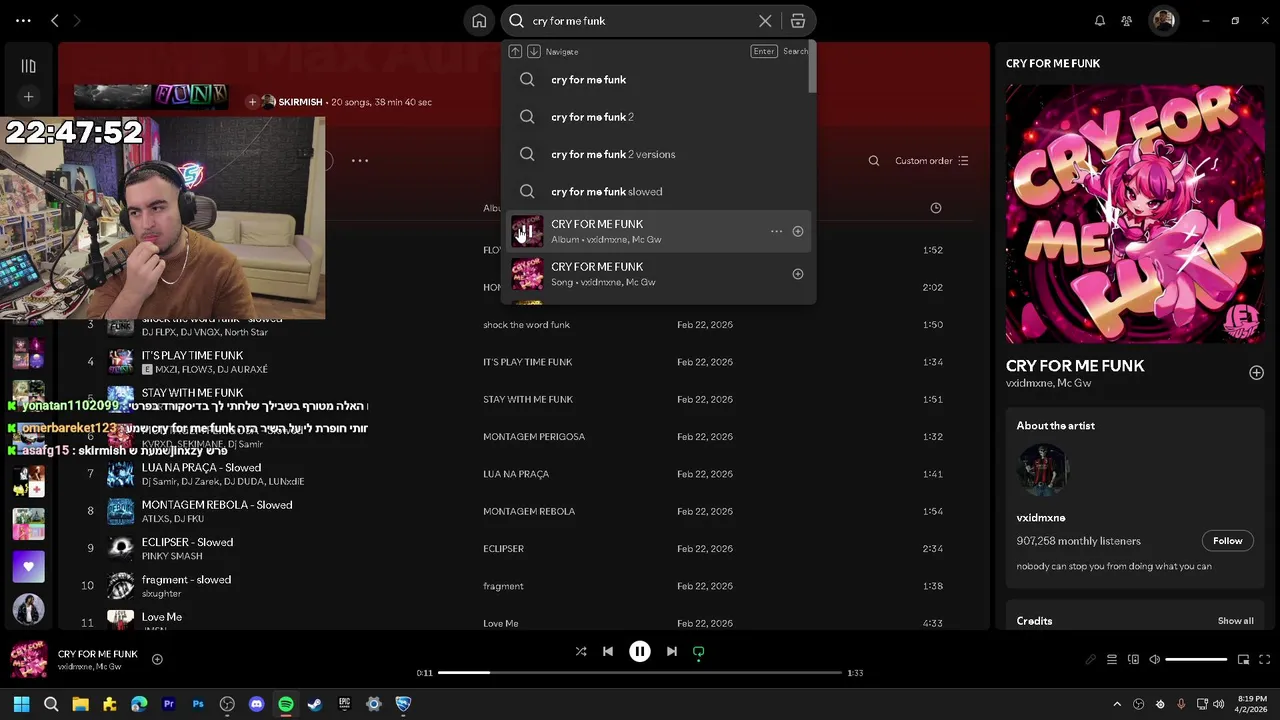This screenshot has width=1280, height=720.
Task: Open CRY FOR ME FUNK title in right panel
Action: coord(1075,366)
